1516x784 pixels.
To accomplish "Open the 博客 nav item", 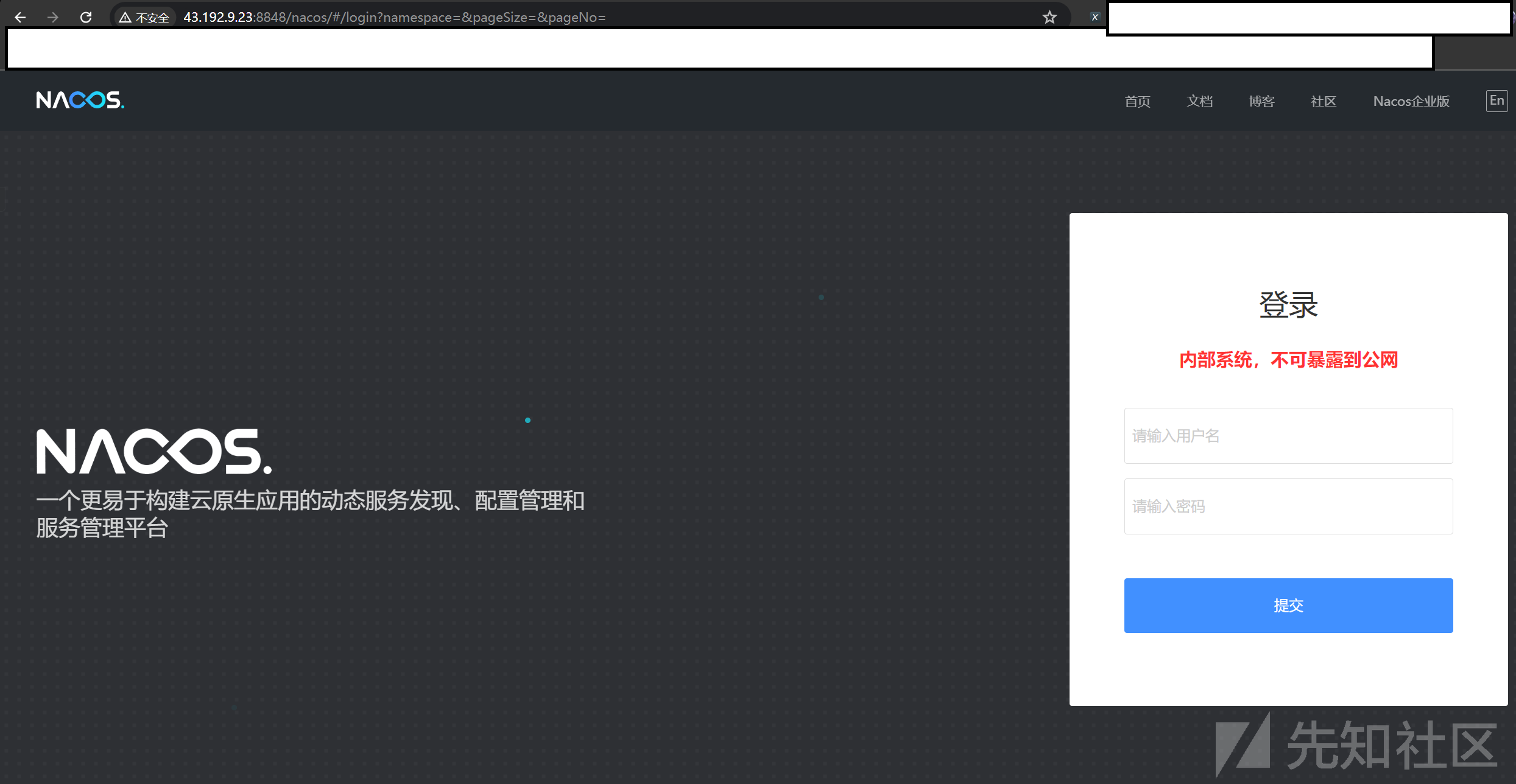I will (1261, 101).
